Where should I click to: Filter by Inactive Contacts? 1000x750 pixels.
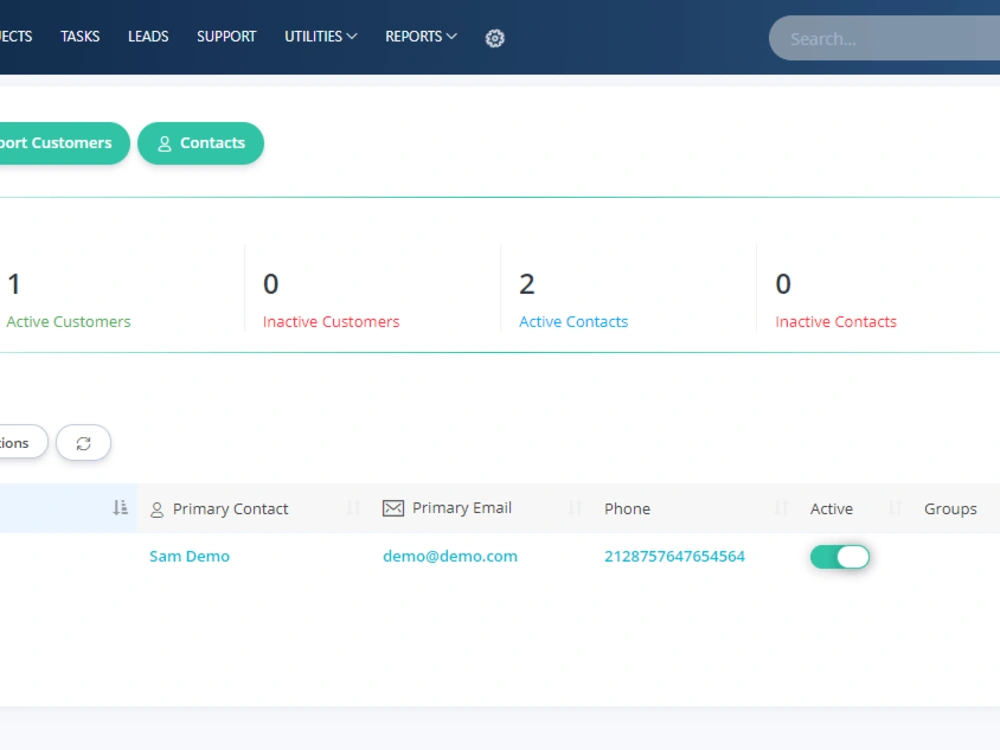click(x=835, y=321)
